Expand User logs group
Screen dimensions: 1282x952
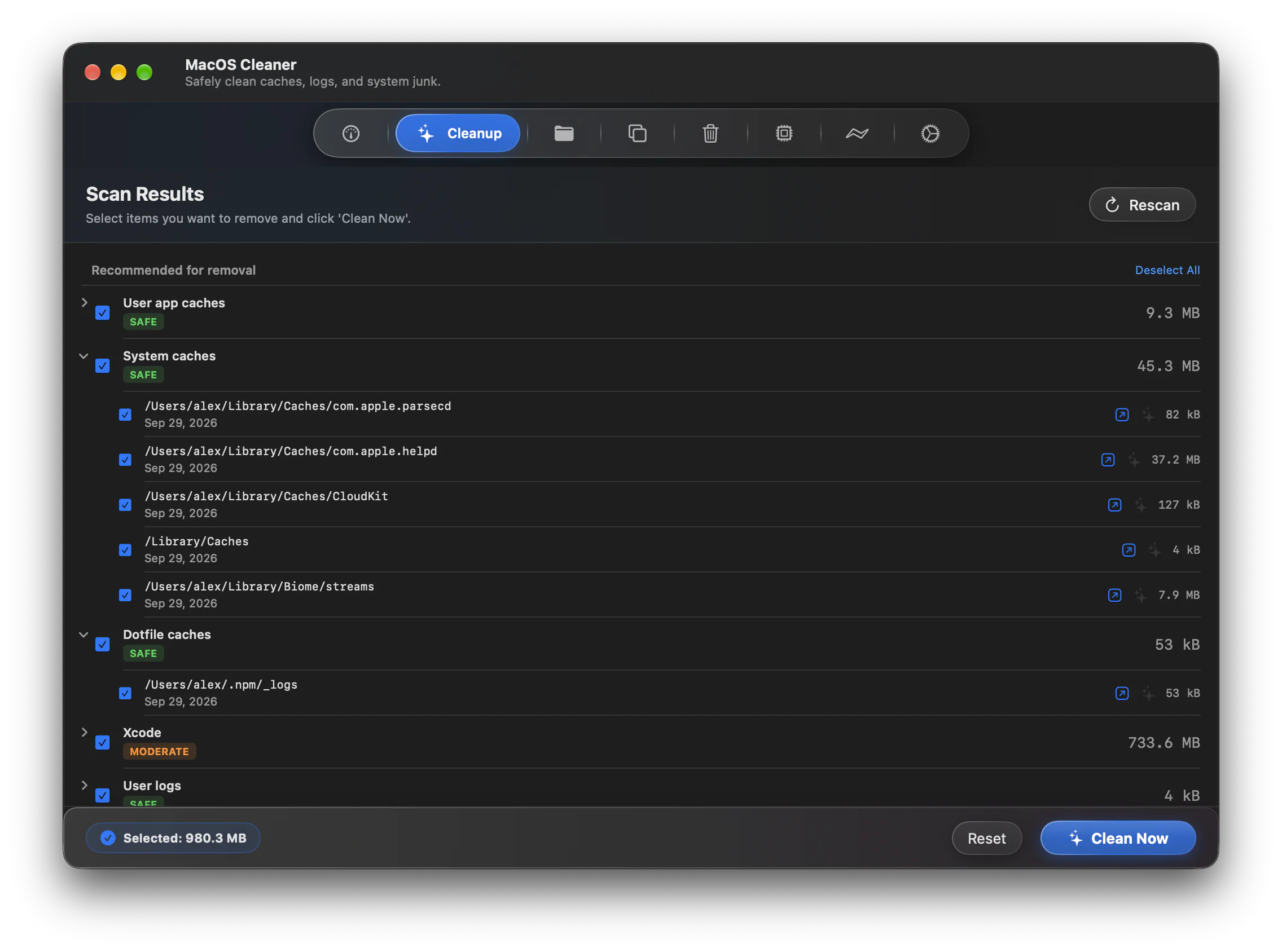[84, 785]
